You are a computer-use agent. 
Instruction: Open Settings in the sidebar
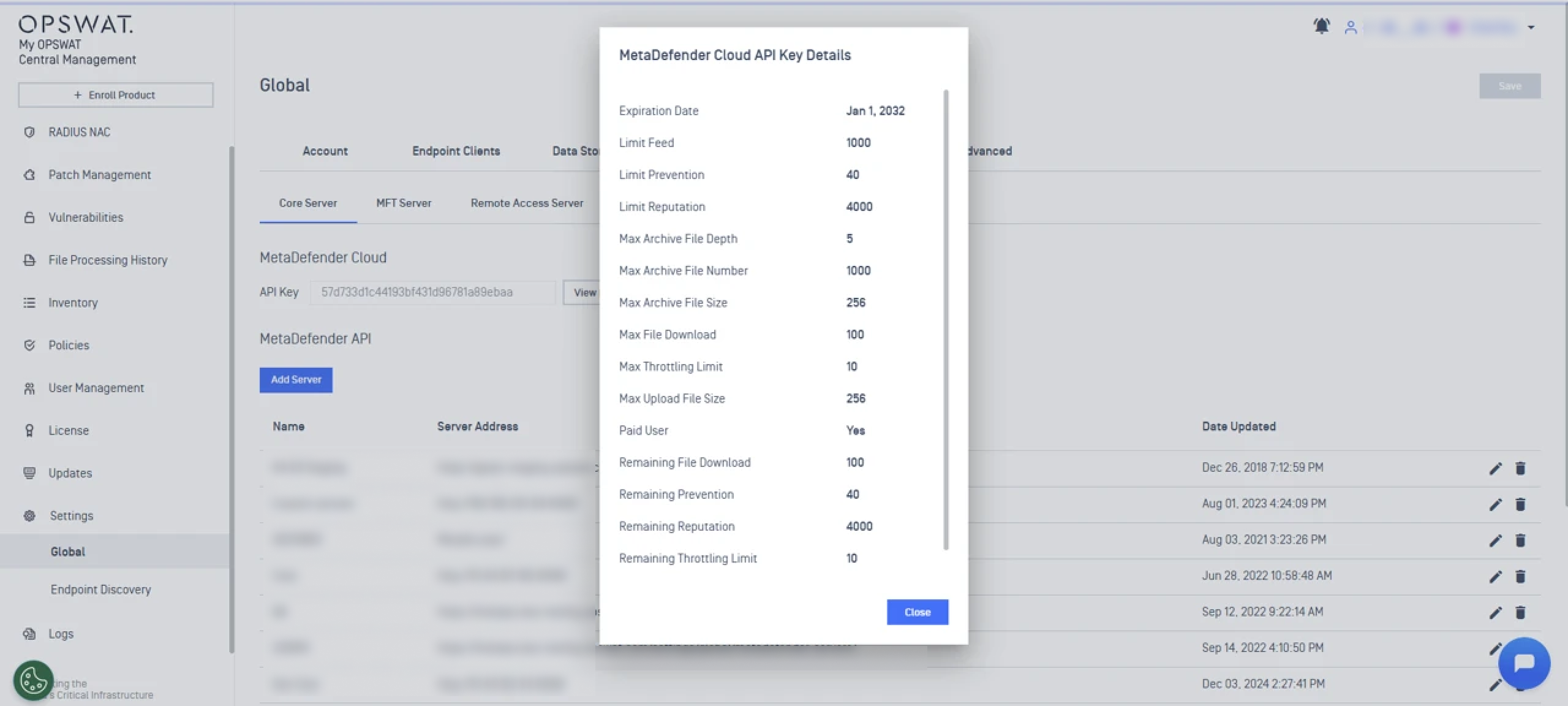pyautogui.click(x=71, y=516)
